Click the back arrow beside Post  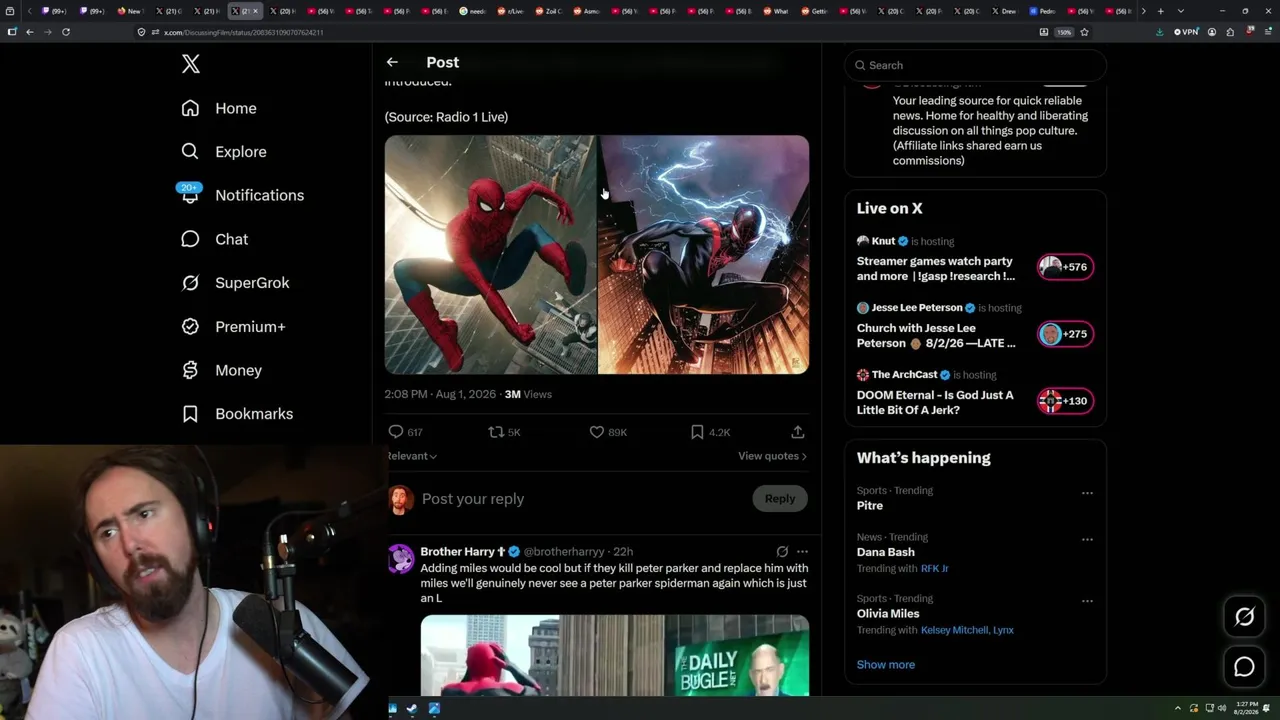coord(392,62)
